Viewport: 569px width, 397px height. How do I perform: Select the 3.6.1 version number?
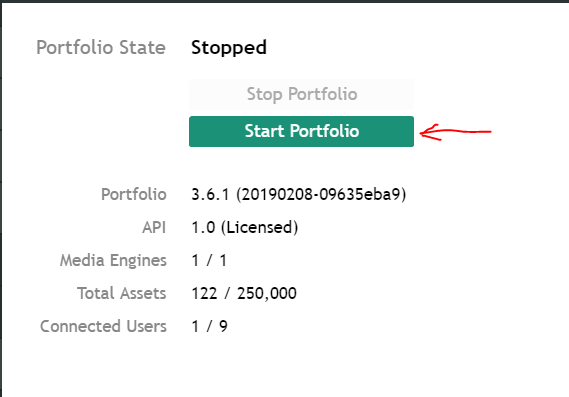coord(210,195)
